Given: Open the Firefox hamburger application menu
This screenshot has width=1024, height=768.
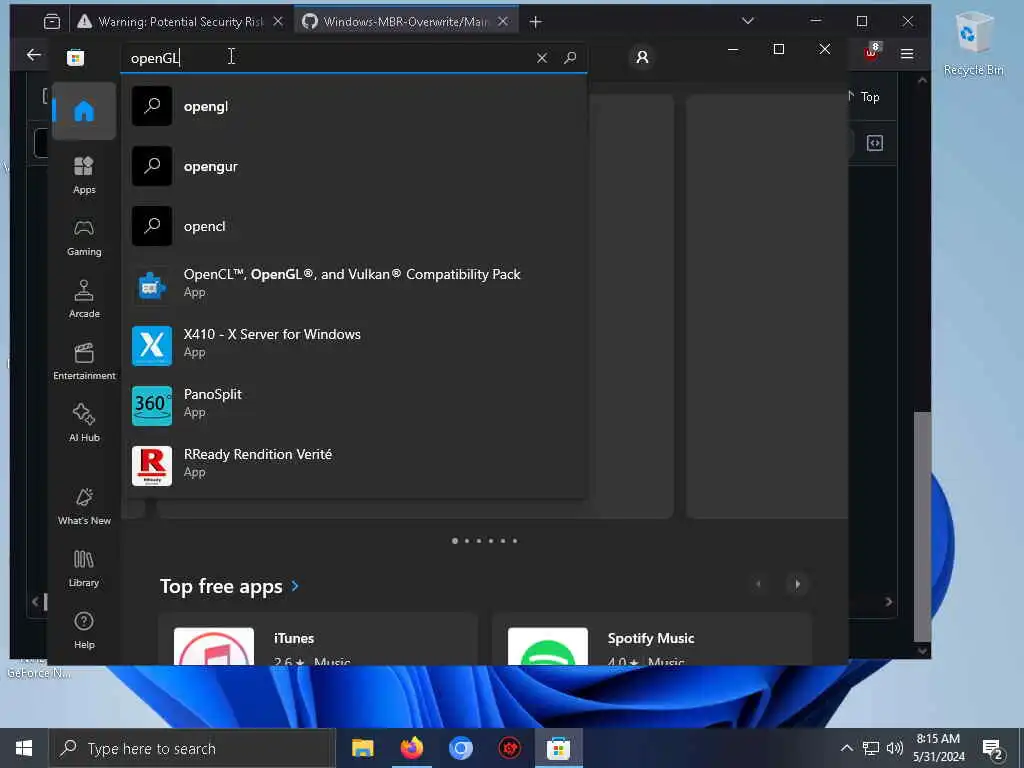Looking at the screenshot, I should tap(906, 54).
